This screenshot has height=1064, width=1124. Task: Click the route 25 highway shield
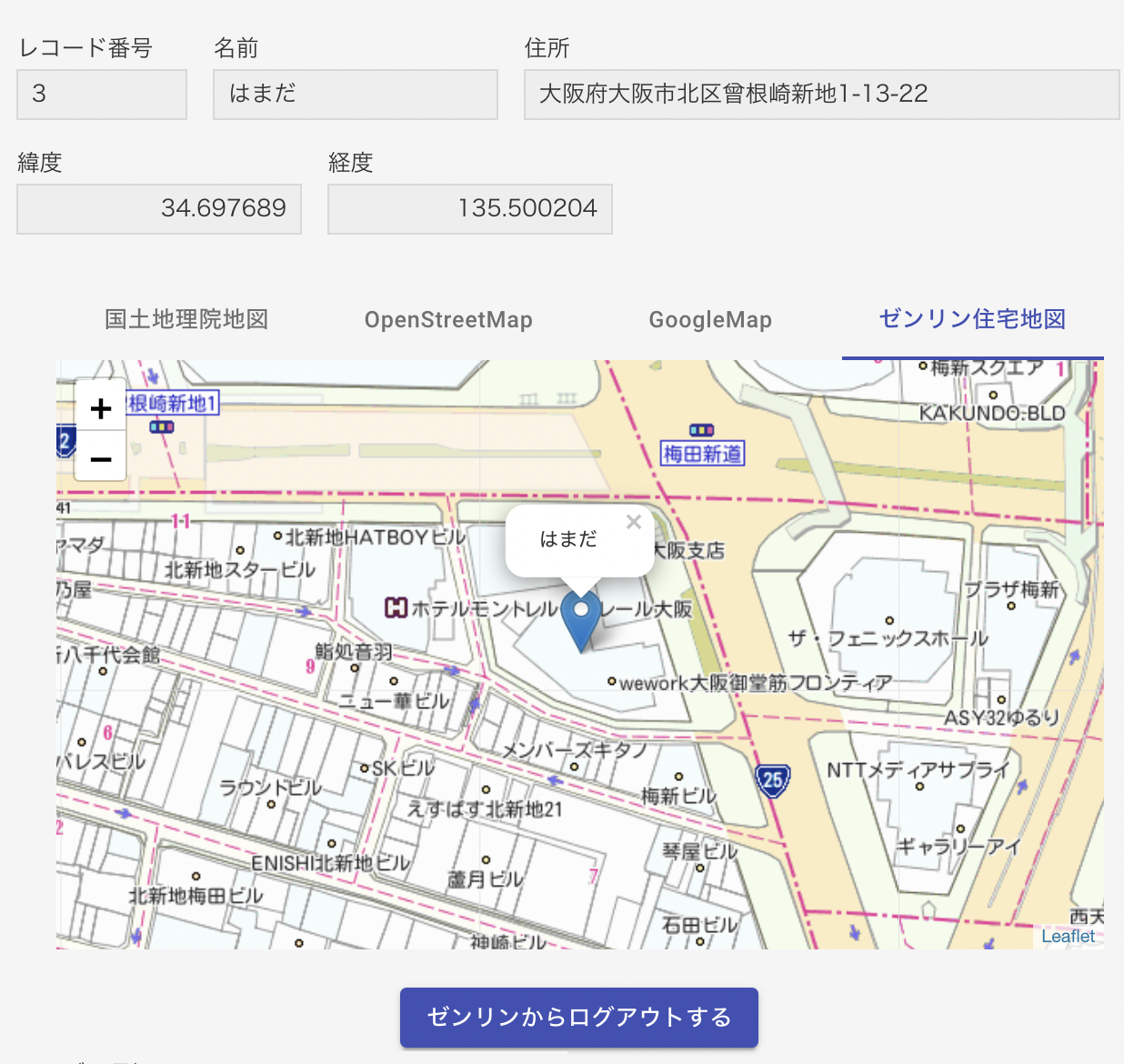[772, 780]
